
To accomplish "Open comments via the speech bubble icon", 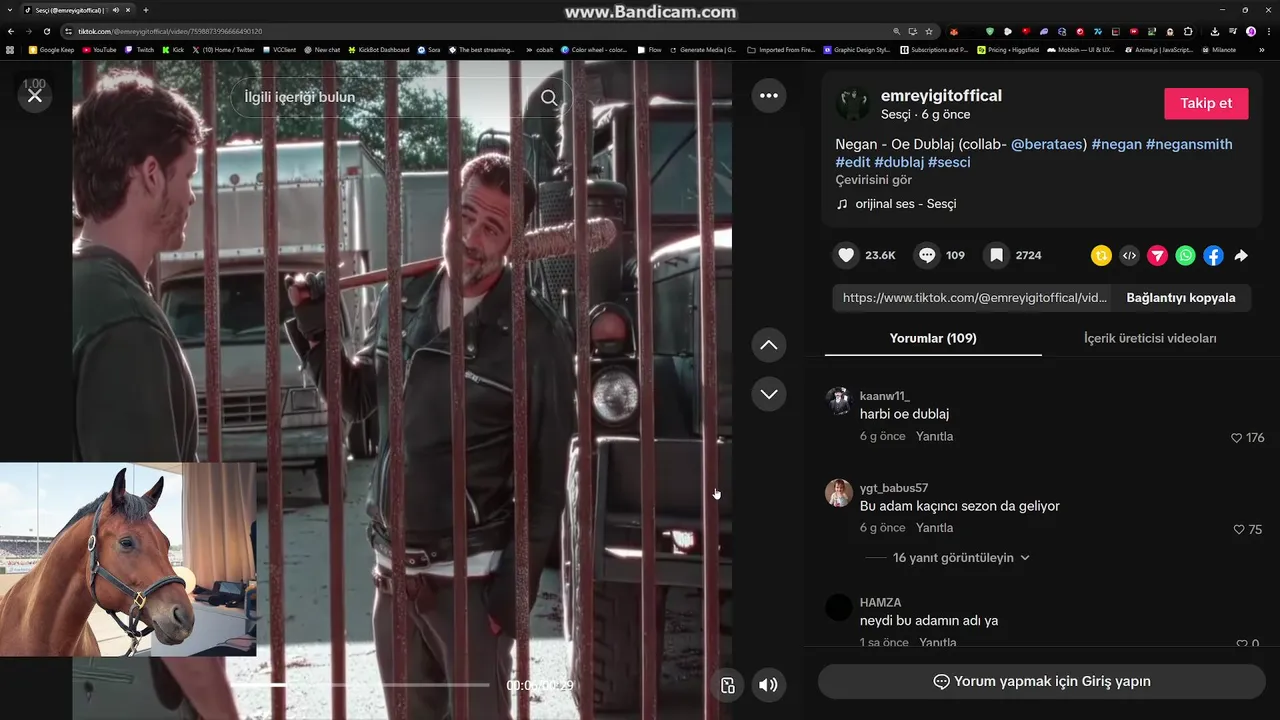I will 927,255.
